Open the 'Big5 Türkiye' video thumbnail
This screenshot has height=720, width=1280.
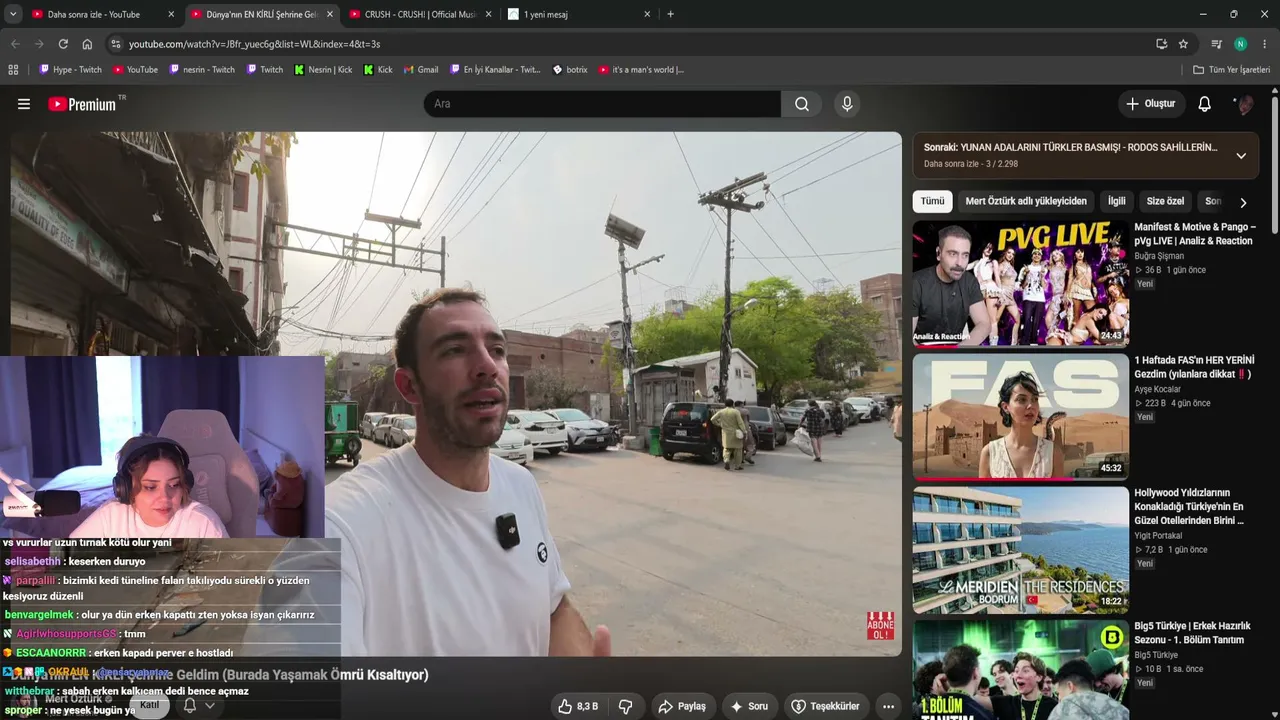1020,670
